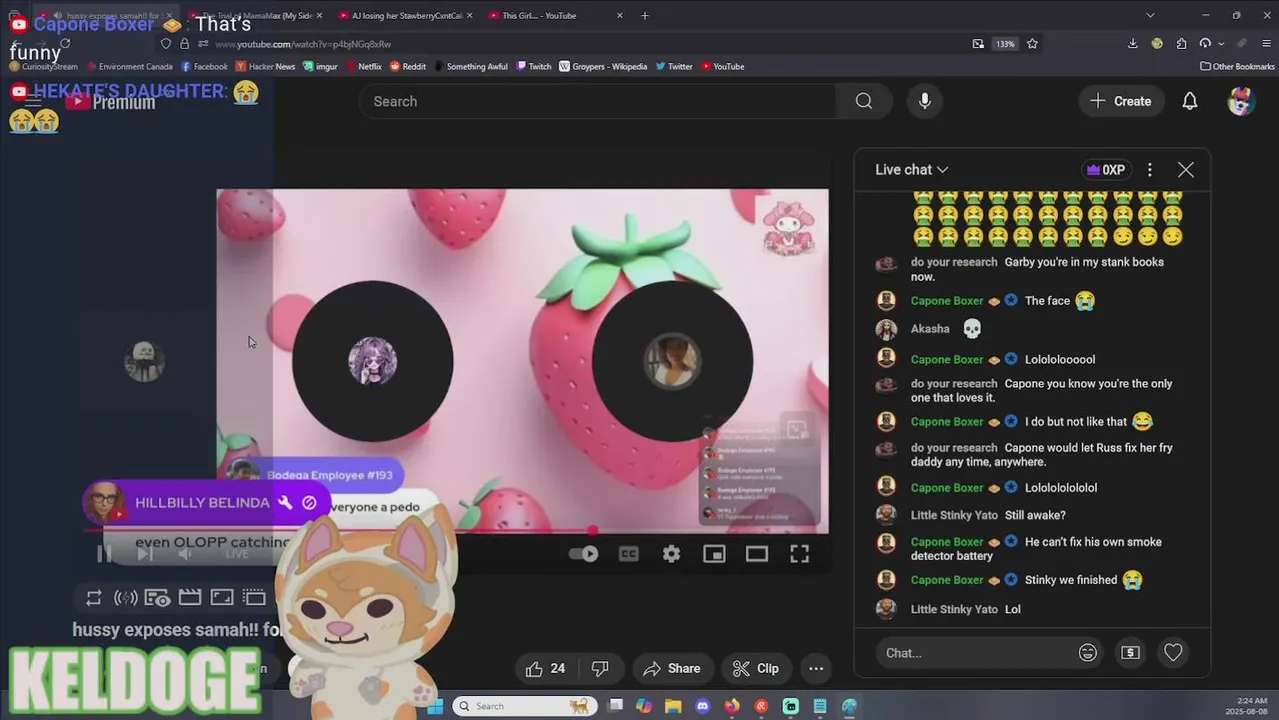Dislike the video
Image resolution: width=1279 pixels, height=720 pixels.
(600, 668)
